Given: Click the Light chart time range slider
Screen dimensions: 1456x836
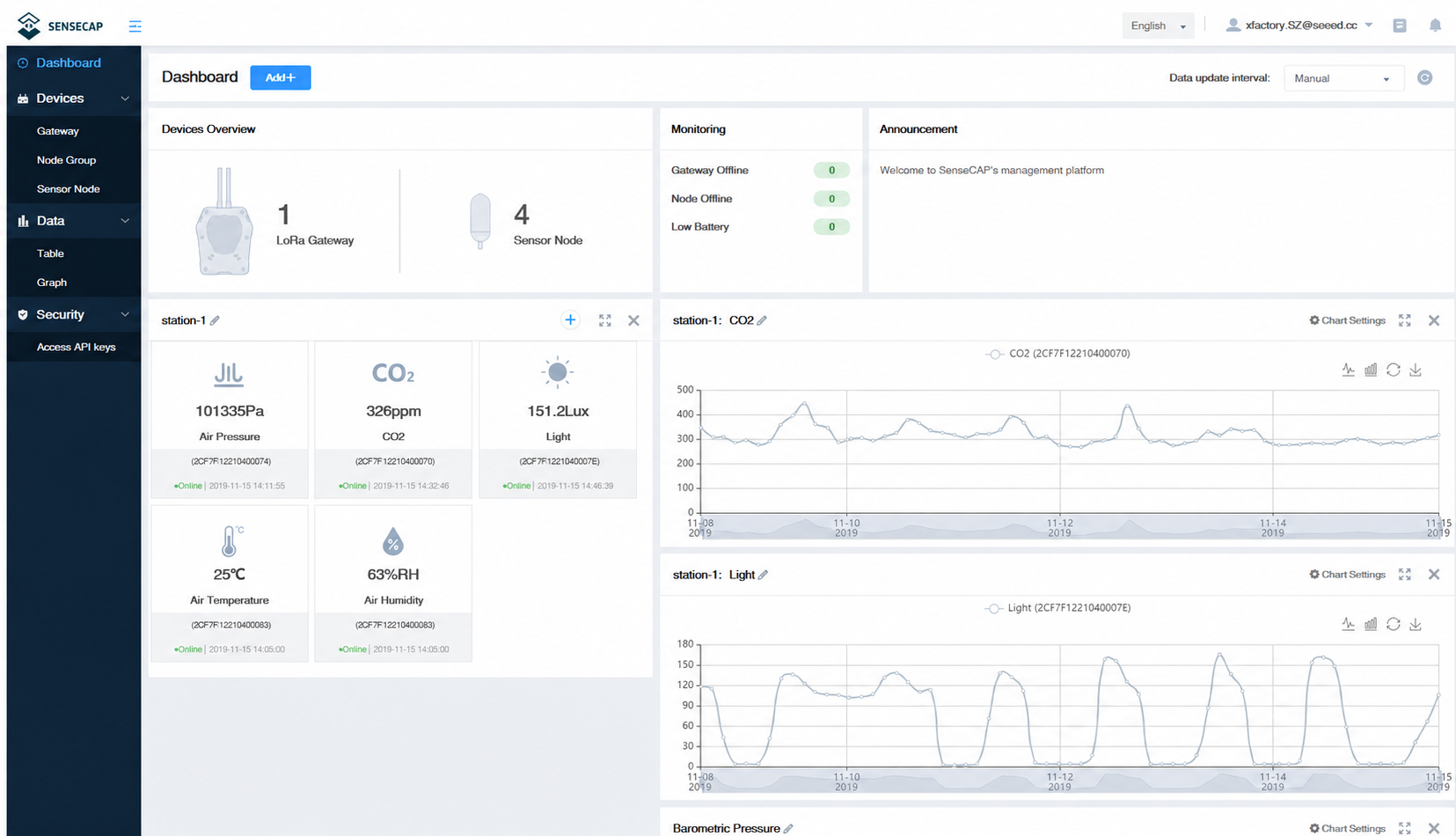Looking at the screenshot, I should coord(1069,781).
